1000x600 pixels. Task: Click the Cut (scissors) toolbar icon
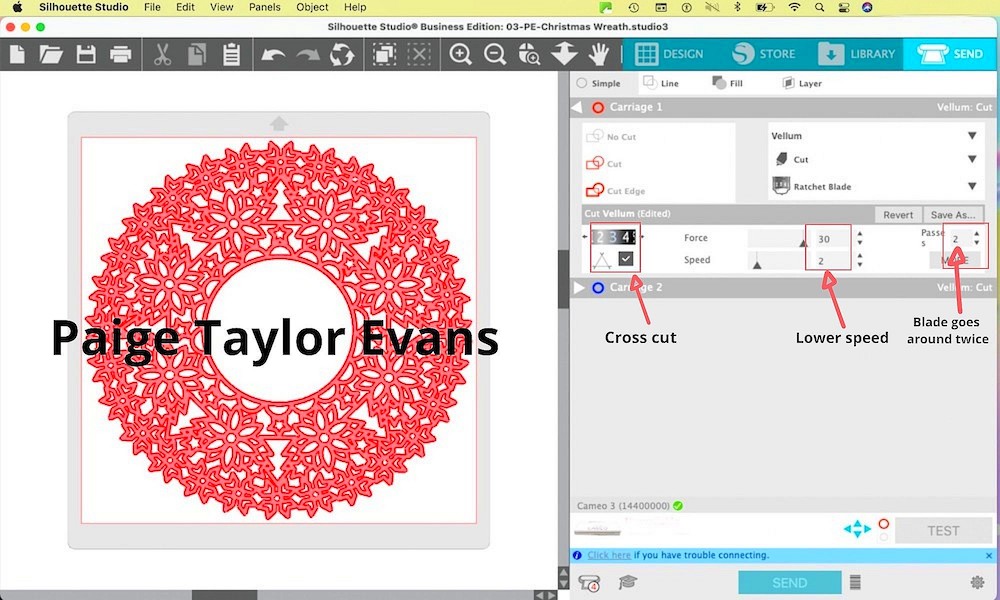point(163,54)
